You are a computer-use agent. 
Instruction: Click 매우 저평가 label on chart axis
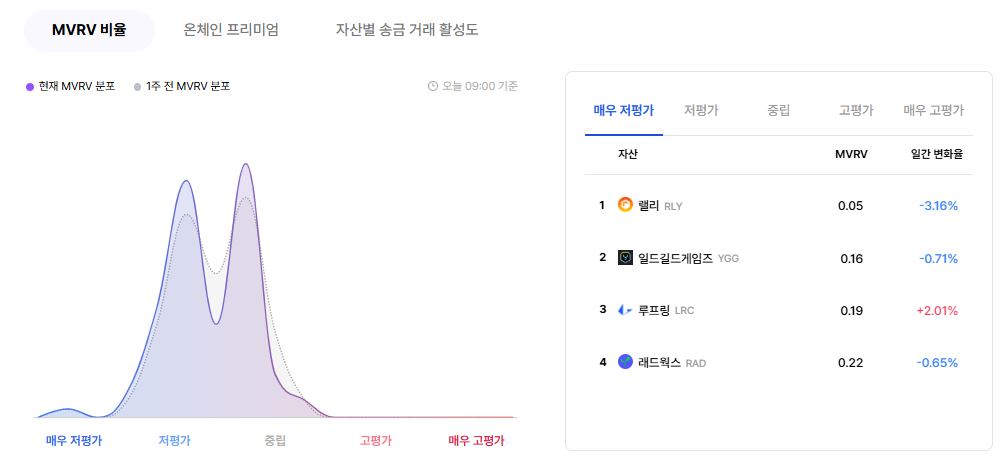click(73, 440)
